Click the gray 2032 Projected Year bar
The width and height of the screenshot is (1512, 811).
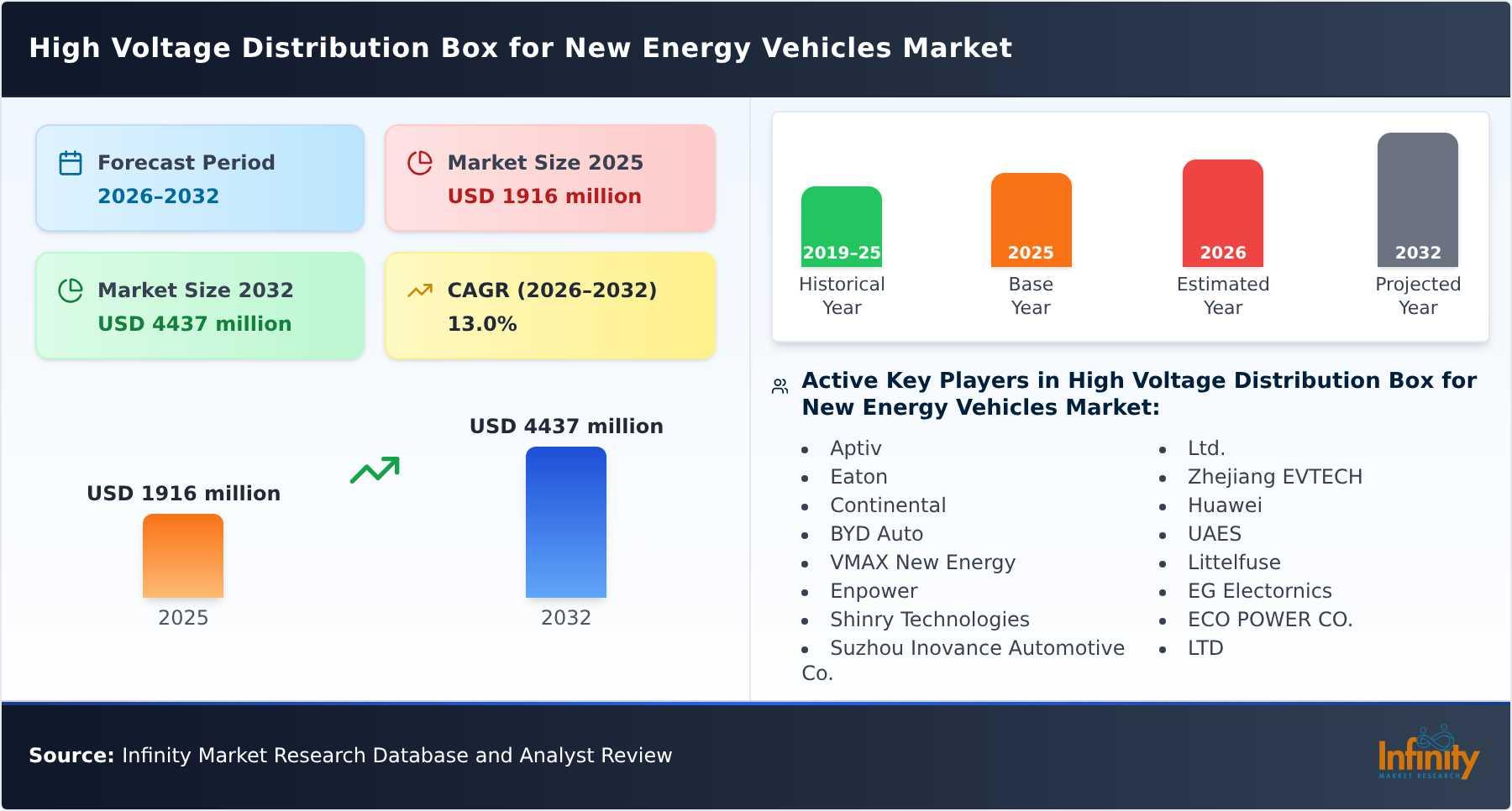click(x=1418, y=200)
